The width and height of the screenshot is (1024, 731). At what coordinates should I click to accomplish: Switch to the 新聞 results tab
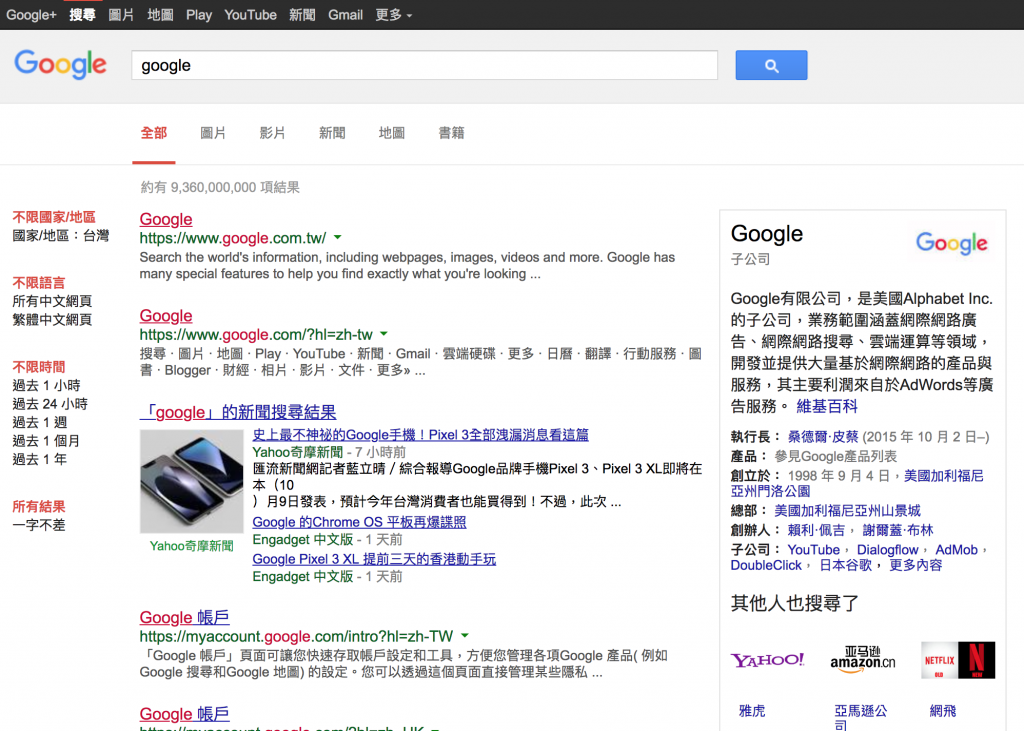tap(332, 133)
